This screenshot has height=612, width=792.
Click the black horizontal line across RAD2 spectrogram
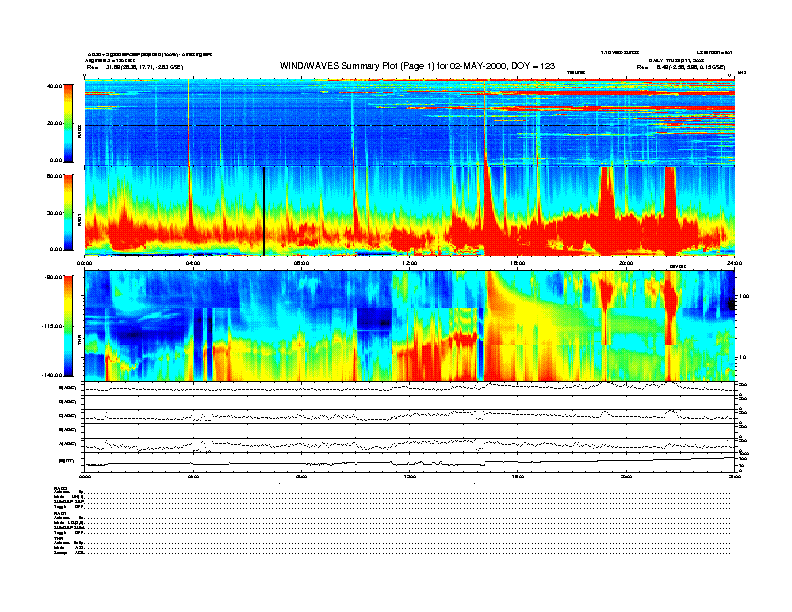409,125
